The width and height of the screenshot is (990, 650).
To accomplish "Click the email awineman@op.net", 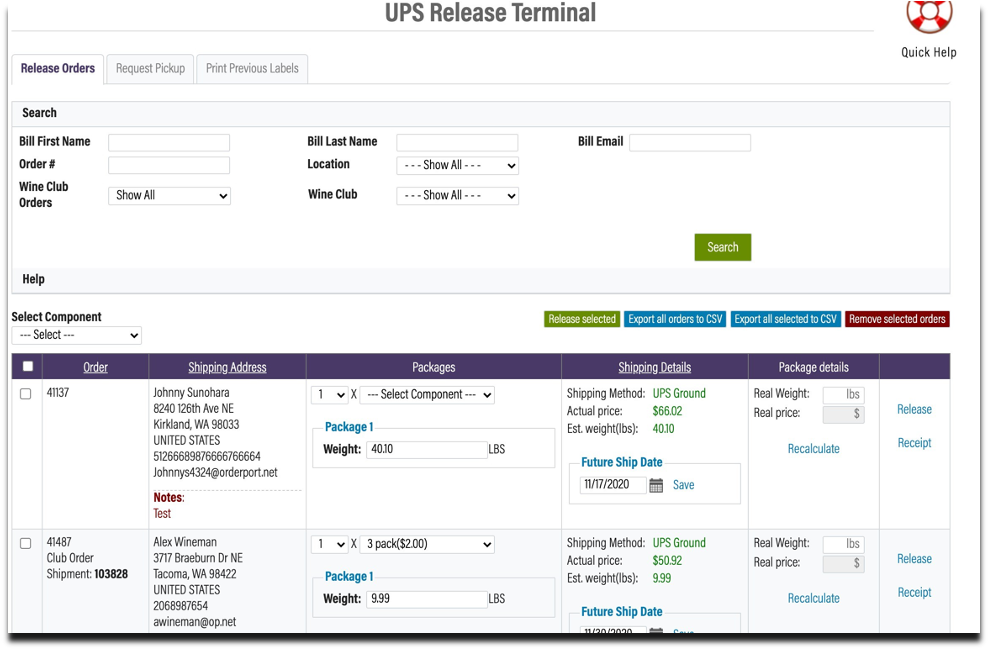I will click(194, 623).
